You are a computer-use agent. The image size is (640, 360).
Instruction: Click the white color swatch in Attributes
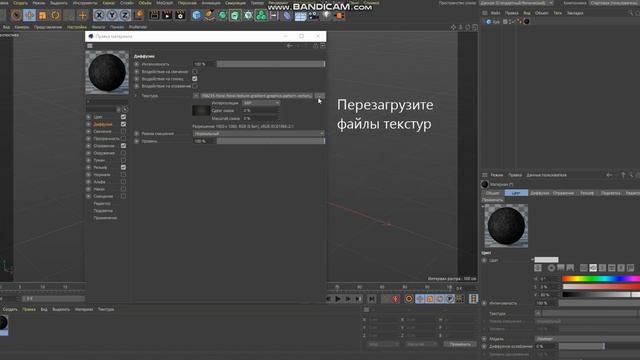(x=547, y=260)
